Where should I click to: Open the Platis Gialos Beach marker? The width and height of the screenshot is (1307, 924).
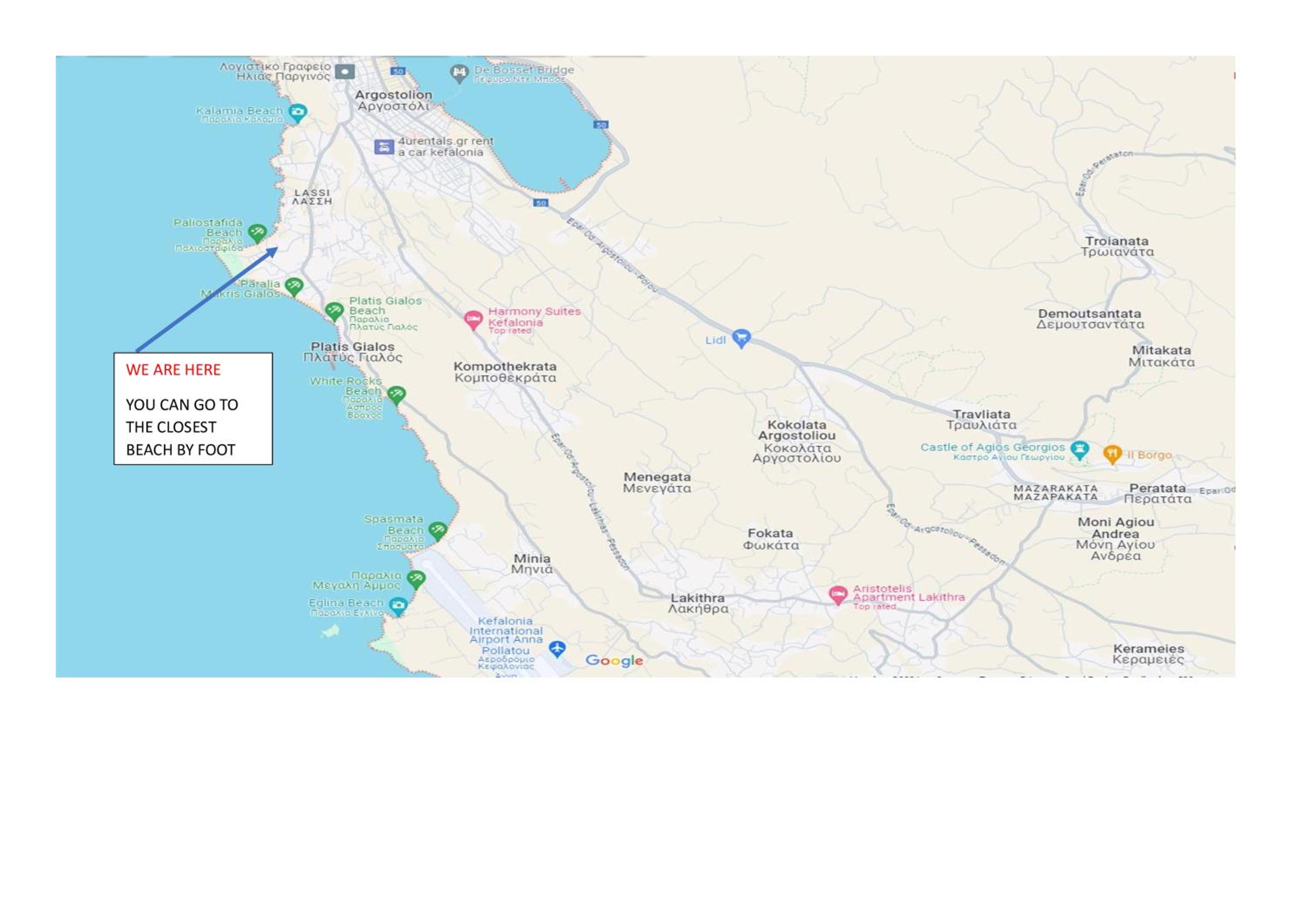(334, 310)
